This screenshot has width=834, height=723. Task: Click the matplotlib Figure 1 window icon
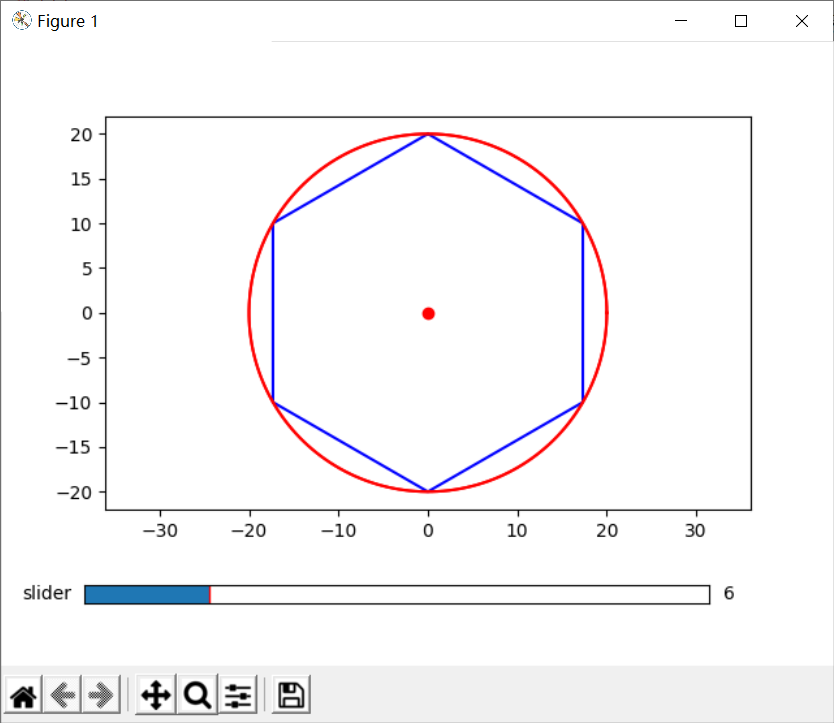22,21
